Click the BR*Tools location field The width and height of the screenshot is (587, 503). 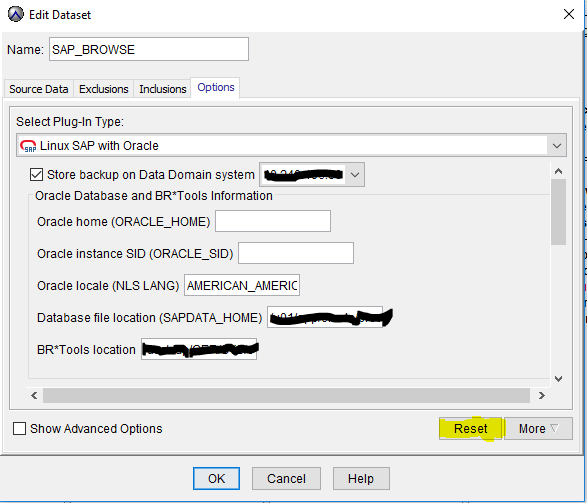pyautogui.click(x=199, y=349)
